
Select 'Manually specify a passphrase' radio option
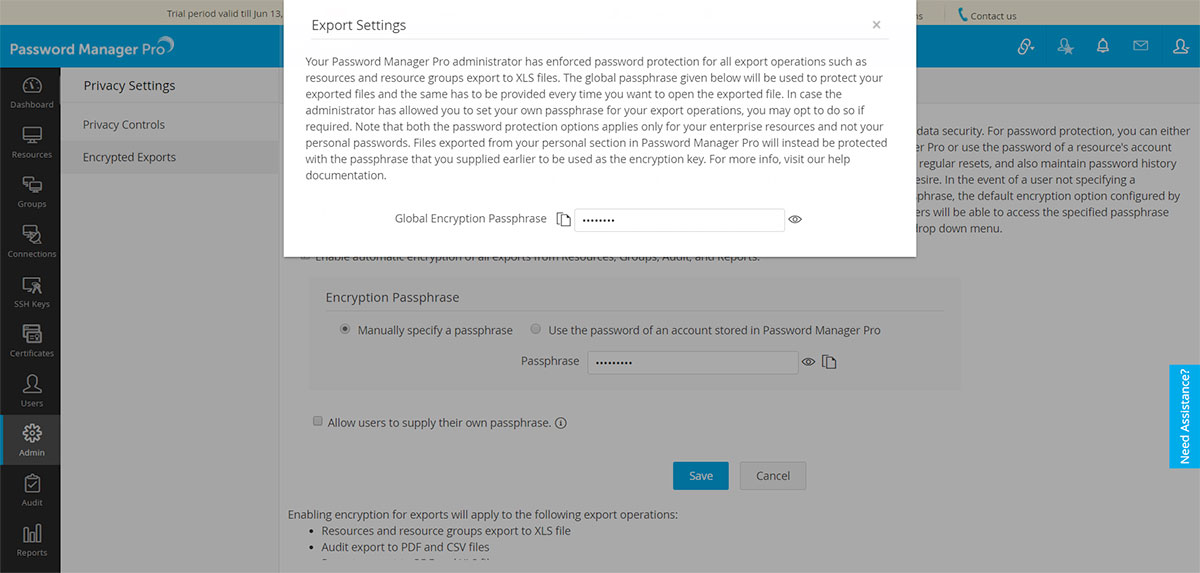click(x=345, y=329)
